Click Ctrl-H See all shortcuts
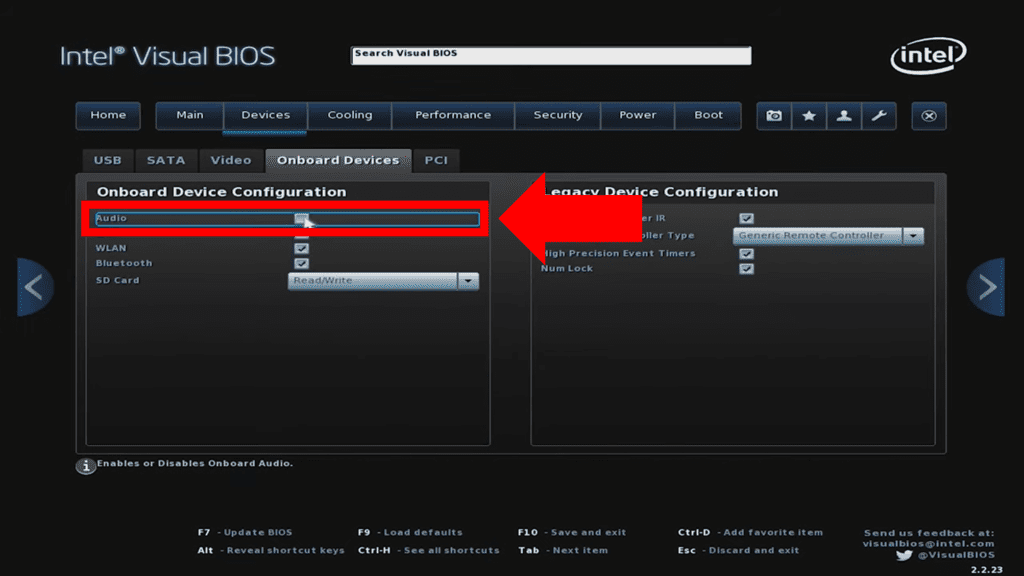Viewport: 1024px width, 576px height. 428,551
